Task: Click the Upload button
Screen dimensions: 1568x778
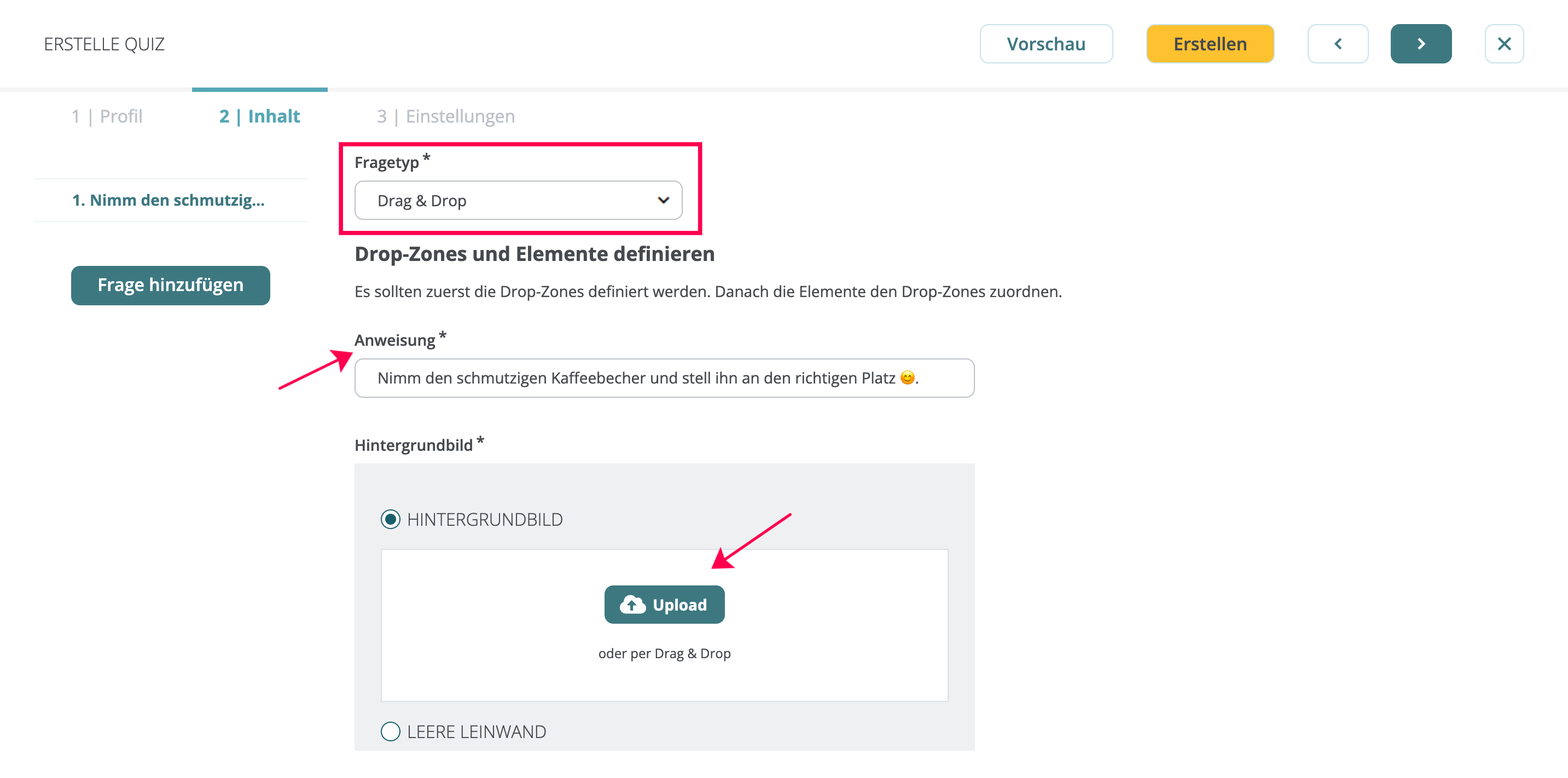Action: pos(664,605)
